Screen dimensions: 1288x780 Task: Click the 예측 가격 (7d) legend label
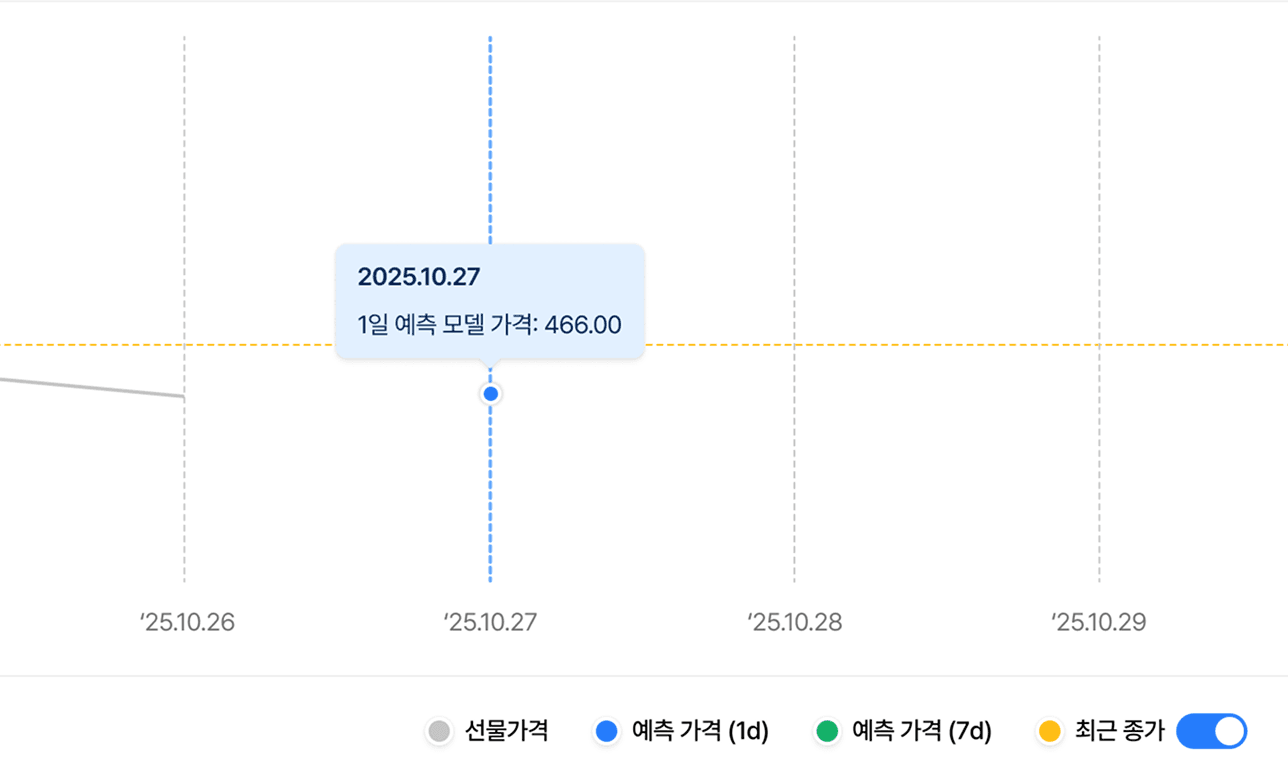921,731
